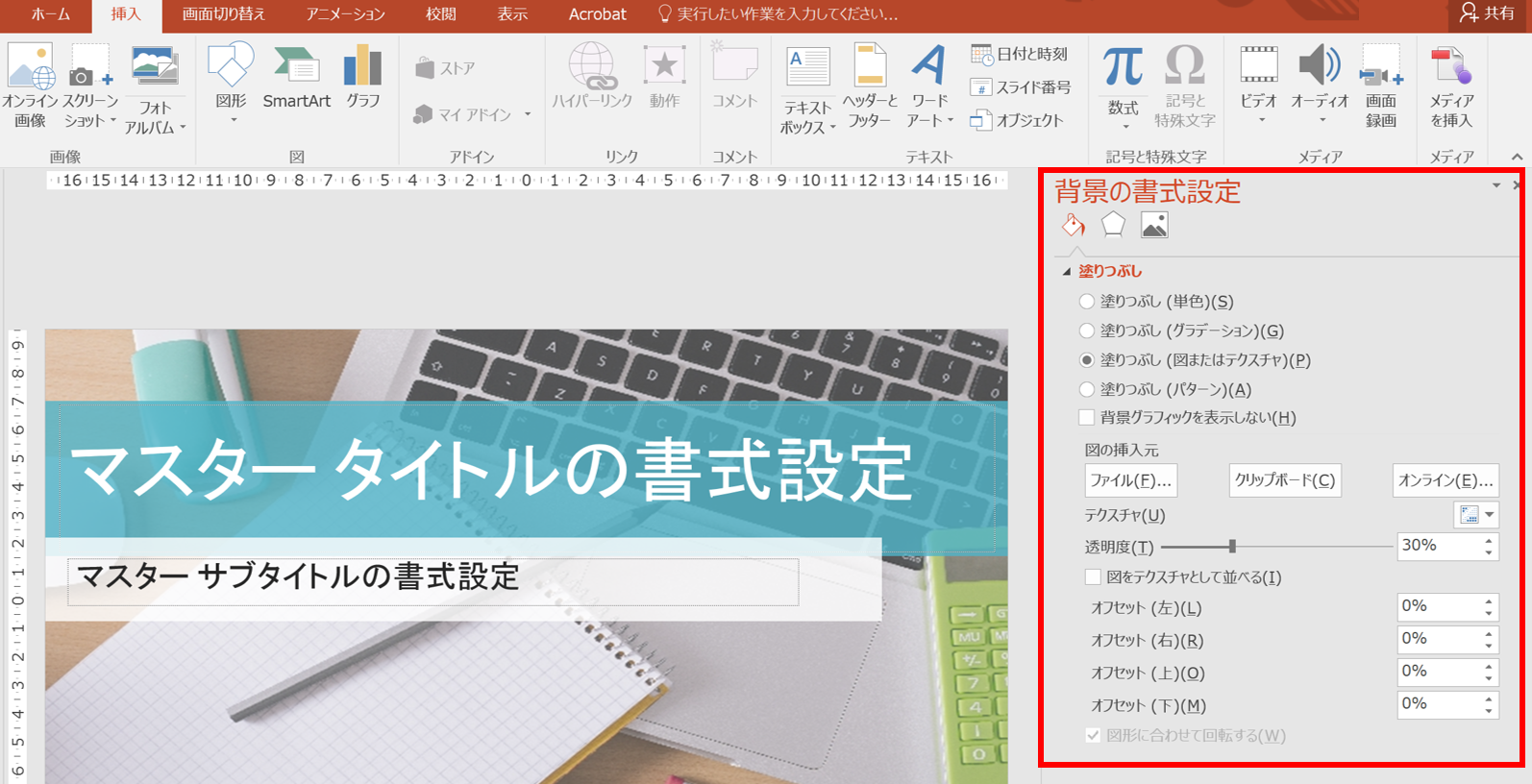Screen dimensions: 1532x784
Task: Switch to the Home (ホーム) tab
Action: 50,14
